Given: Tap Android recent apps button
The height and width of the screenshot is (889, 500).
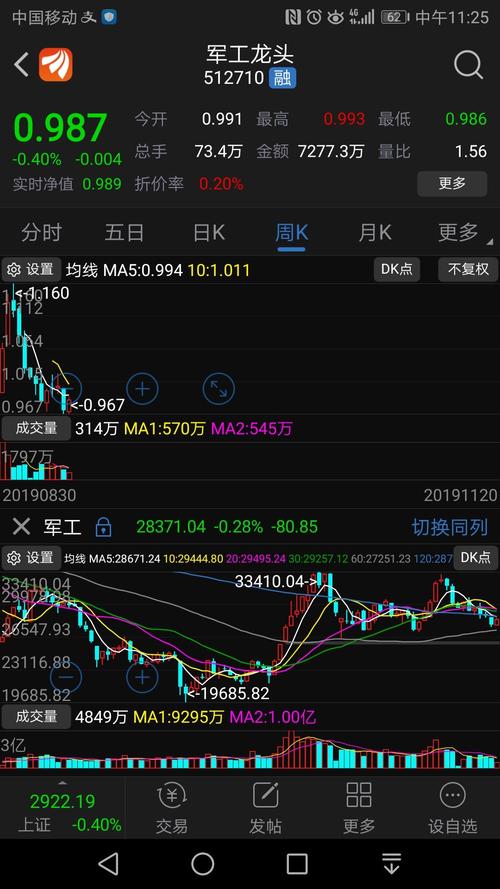Looking at the screenshot, I should (x=297, y=863).
